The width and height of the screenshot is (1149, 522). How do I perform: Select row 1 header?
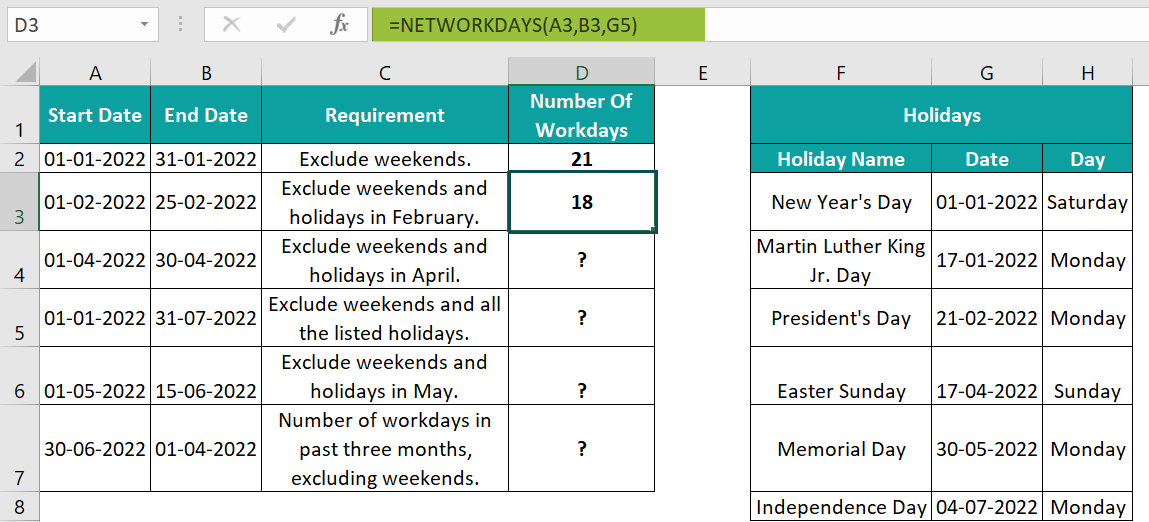tap(20, 114)
